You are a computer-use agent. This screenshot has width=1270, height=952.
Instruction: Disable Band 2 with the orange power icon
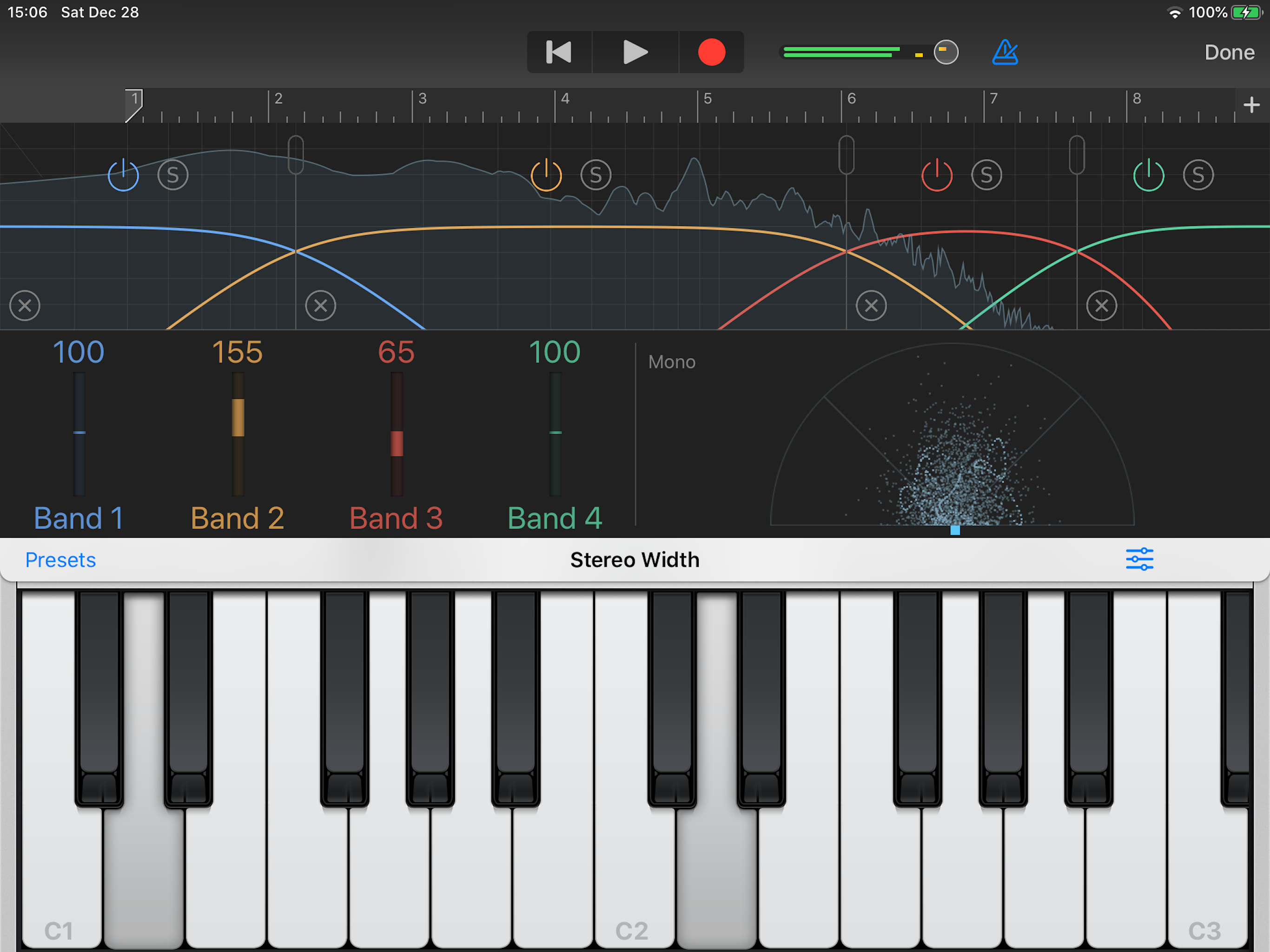point(546,175)
